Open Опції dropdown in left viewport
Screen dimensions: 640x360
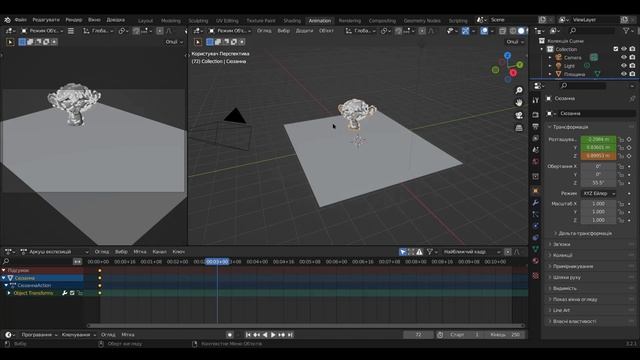[174, 42]
